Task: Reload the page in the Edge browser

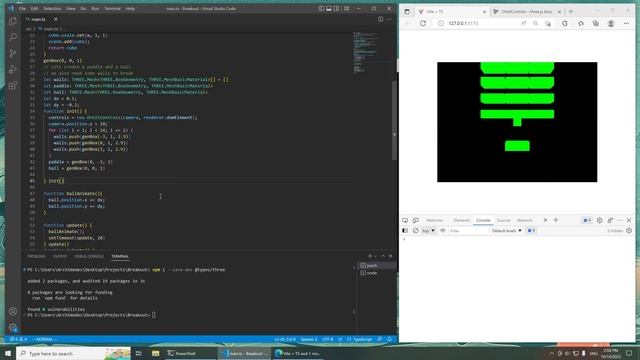Action: tap(423, 23)
